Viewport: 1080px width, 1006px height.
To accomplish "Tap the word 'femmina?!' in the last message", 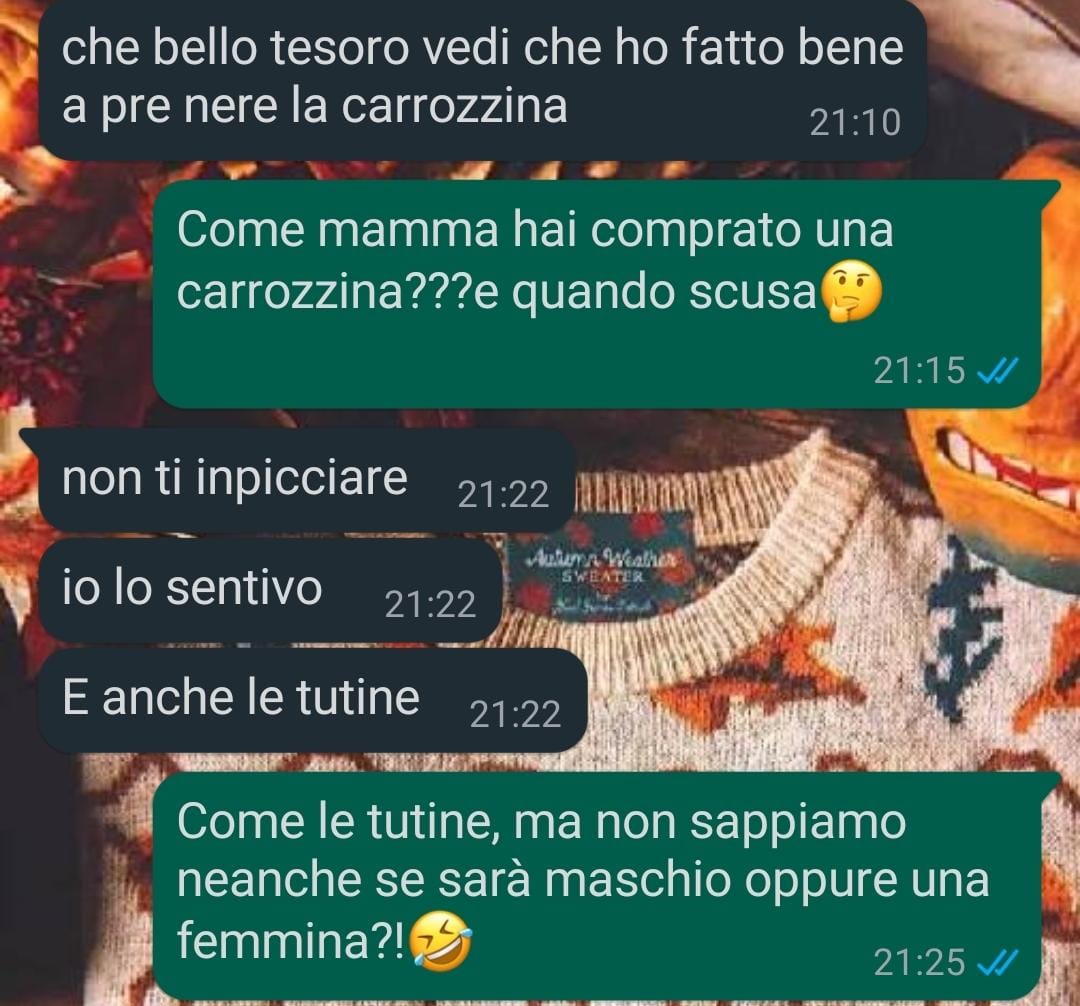I will point(291,941).
